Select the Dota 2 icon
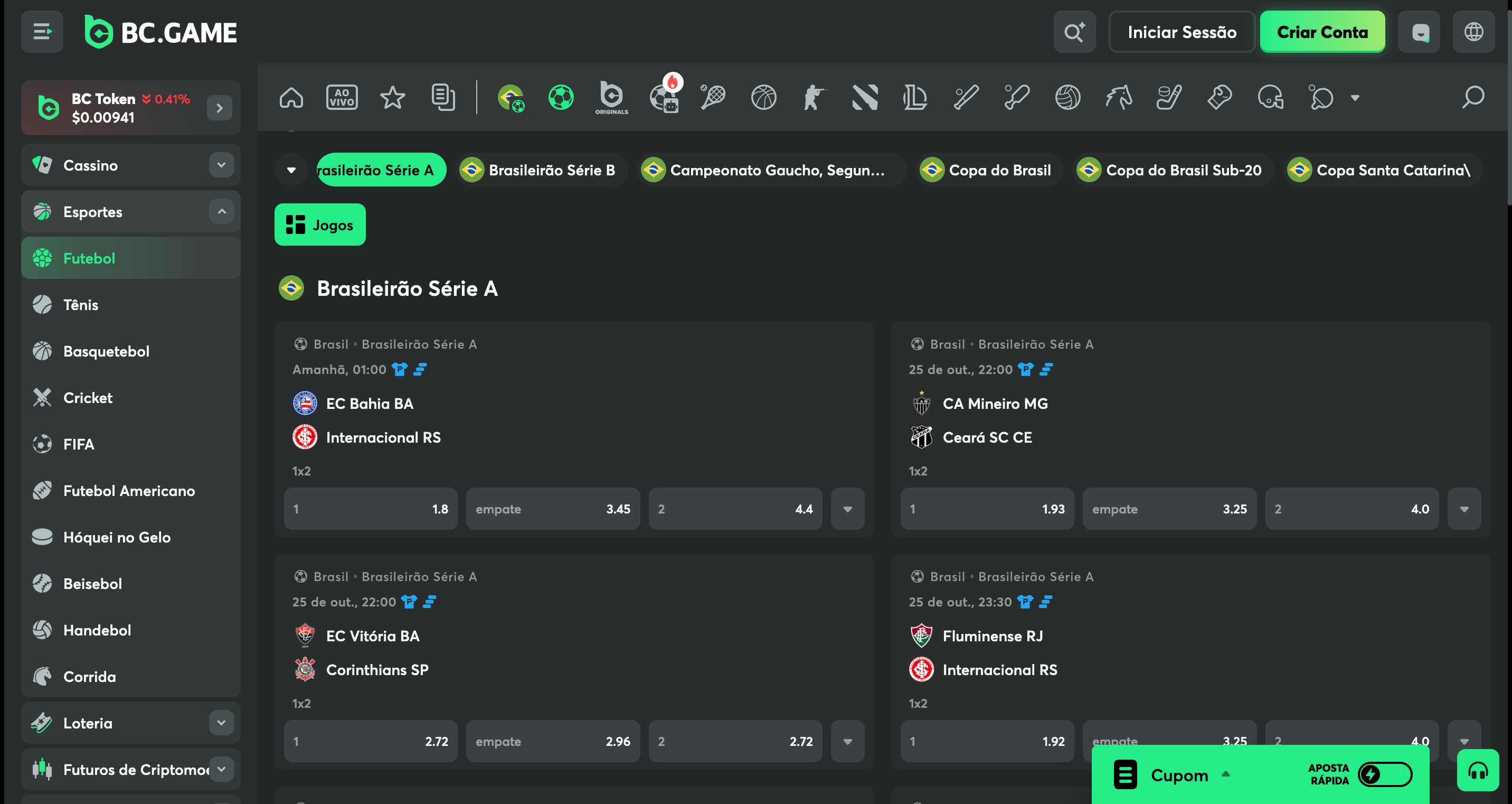This screenshot has height=804, width=1512. pos(865,98)
